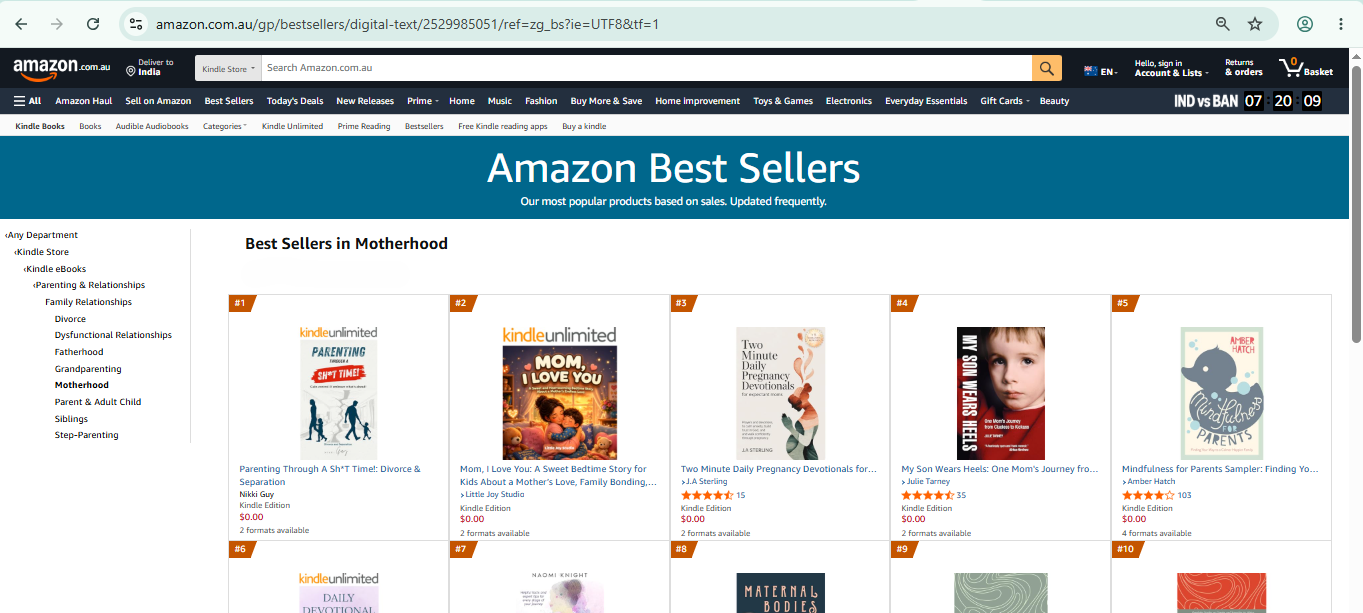The width and height of the screenshot is (1363, 613).
Task: Expand the EN language selector
Action: 1101,71
